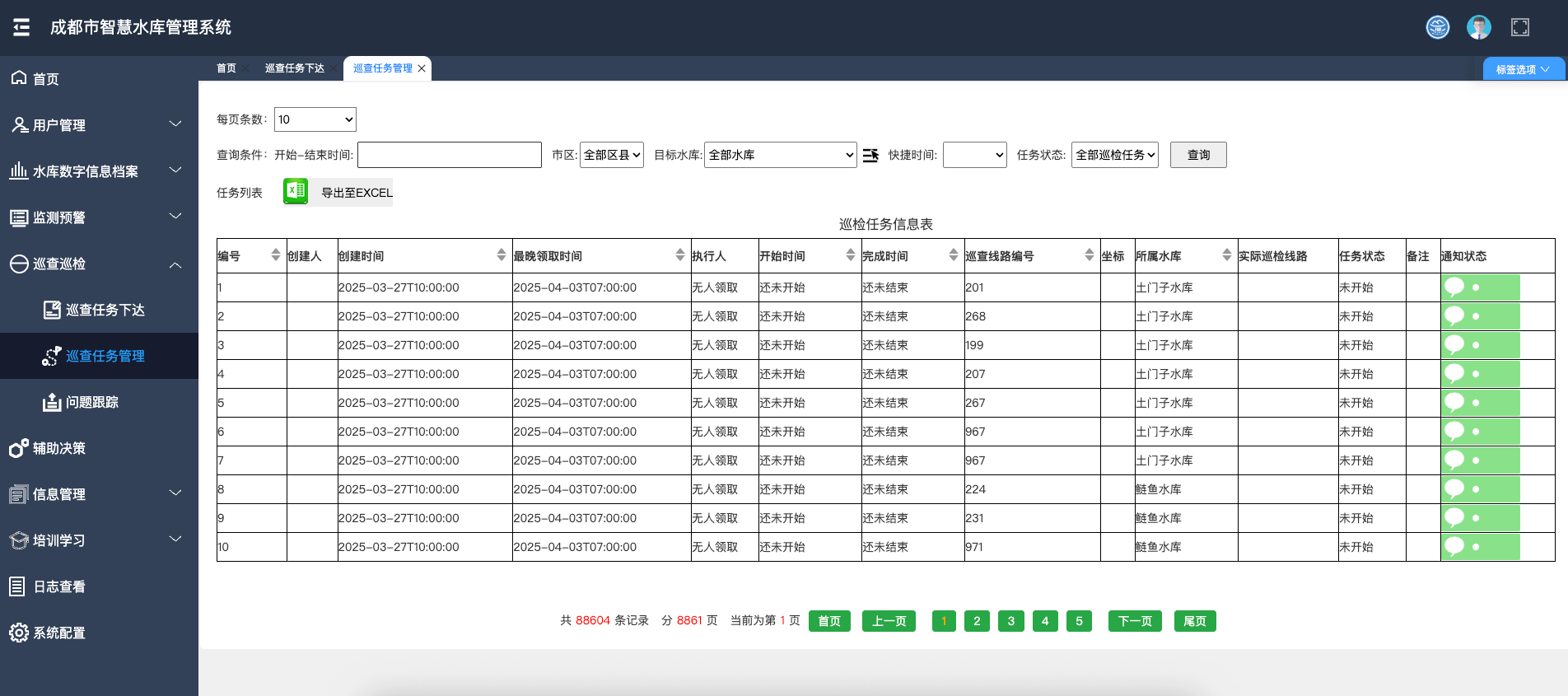Toggle fullscreen mode icon
This screenshot has width=1568, height=696.
tap(1520, 27)
